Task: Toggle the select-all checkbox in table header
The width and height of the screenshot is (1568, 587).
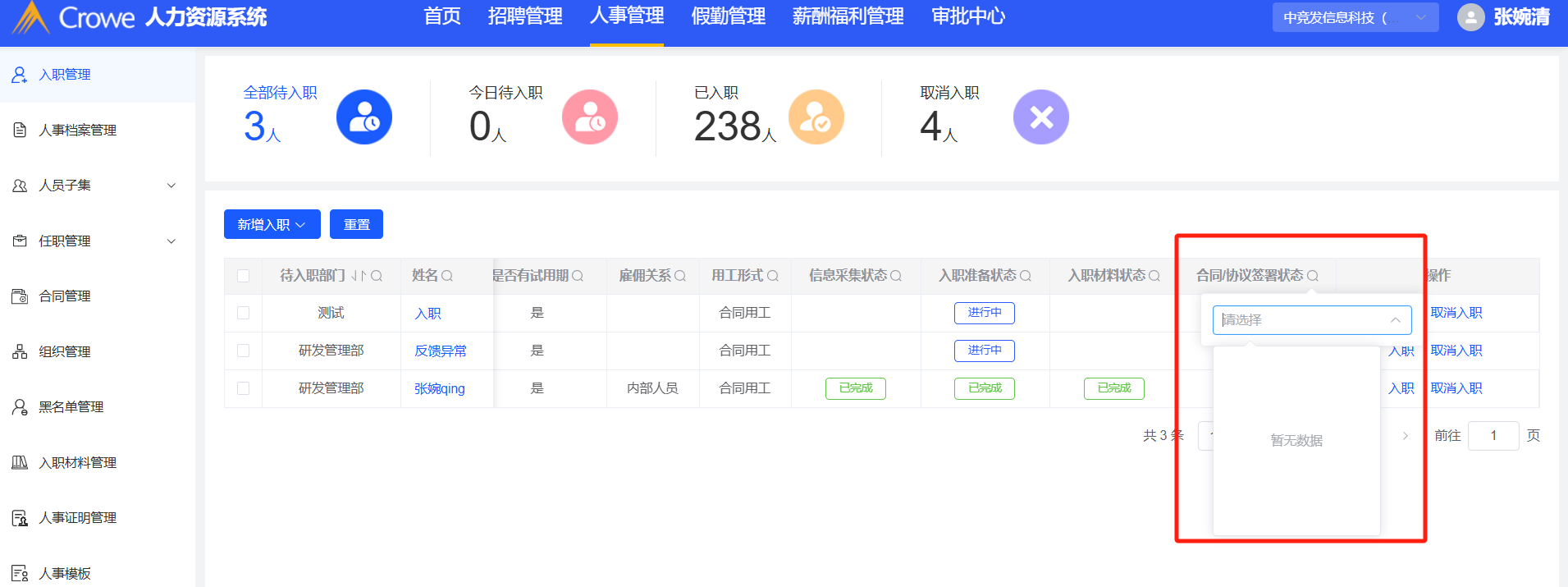Action: click(x=243, y=276)
